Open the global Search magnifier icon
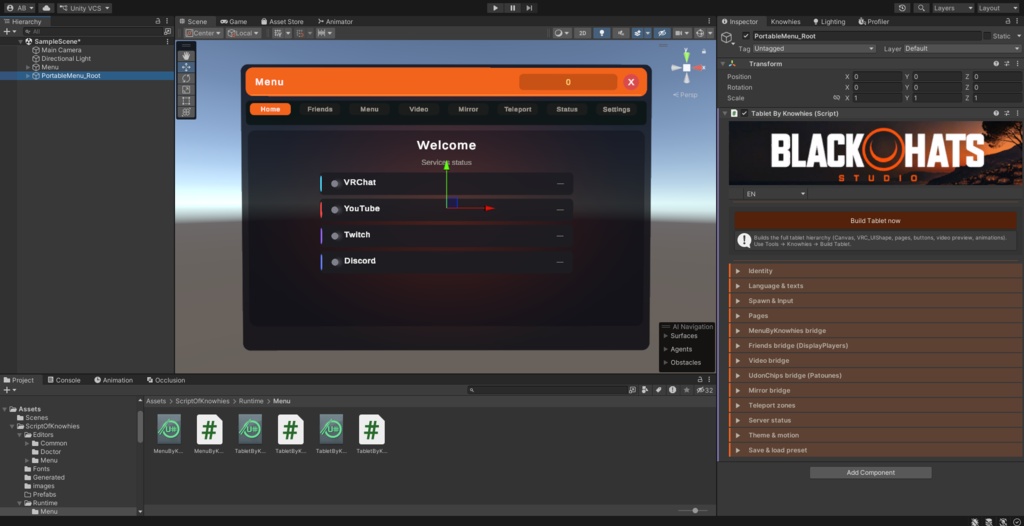Screen dimensions: 1024x526 (x=921, y=8)
